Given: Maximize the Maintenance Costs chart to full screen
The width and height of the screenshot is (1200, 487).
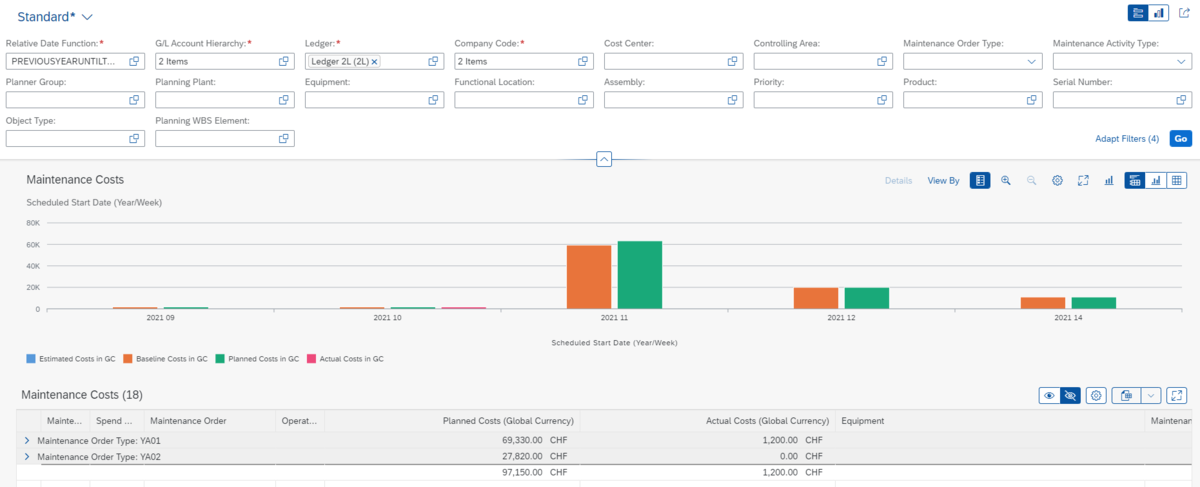Looking at the screenshot, I should tap(1083, 181).
